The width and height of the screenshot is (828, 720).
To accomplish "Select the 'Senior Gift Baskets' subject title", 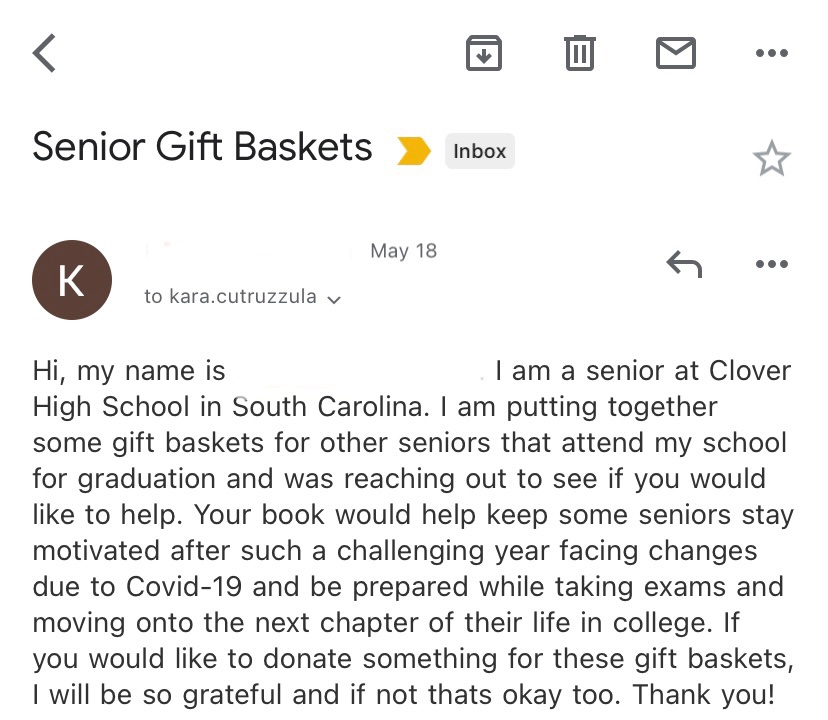I will click(202, 146).
